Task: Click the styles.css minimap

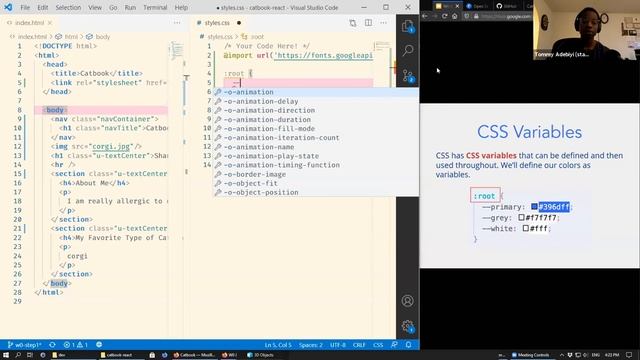Action: coord(382,46)
